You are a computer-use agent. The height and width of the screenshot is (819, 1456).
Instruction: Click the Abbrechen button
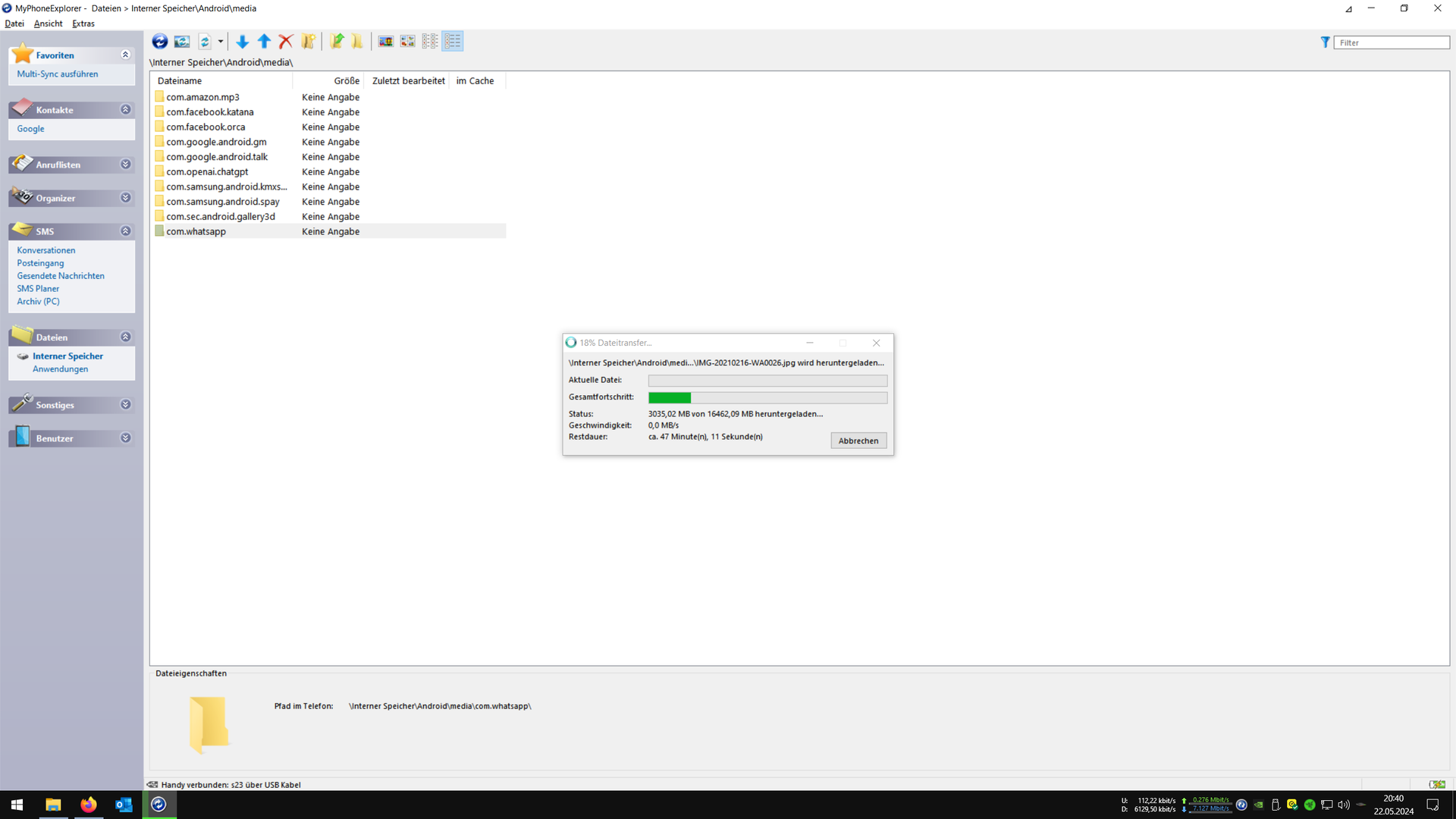pos(858,441)
